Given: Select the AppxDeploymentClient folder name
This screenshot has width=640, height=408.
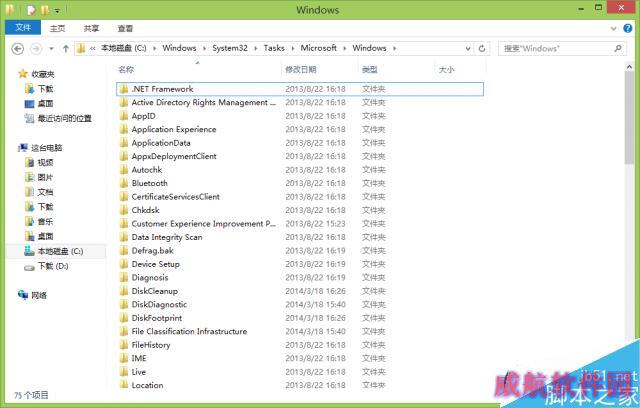Looking at the screenshot, I should (174, 156).
